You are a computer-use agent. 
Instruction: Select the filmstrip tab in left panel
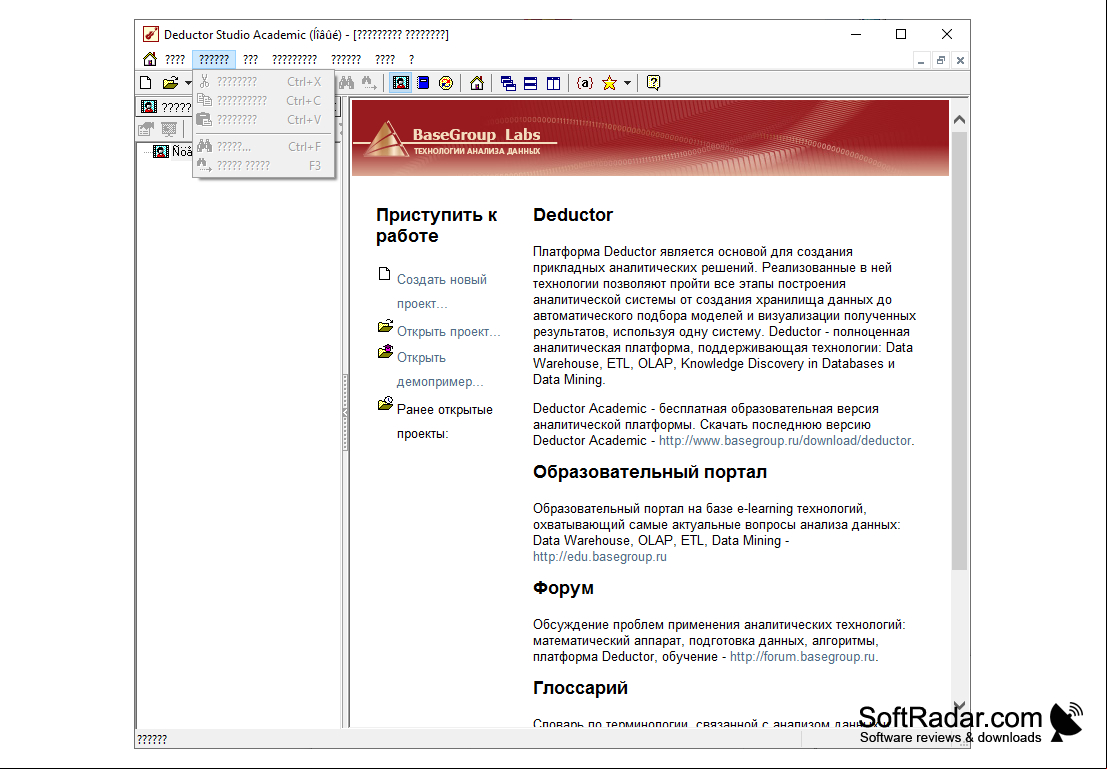[x=165, y=107]
